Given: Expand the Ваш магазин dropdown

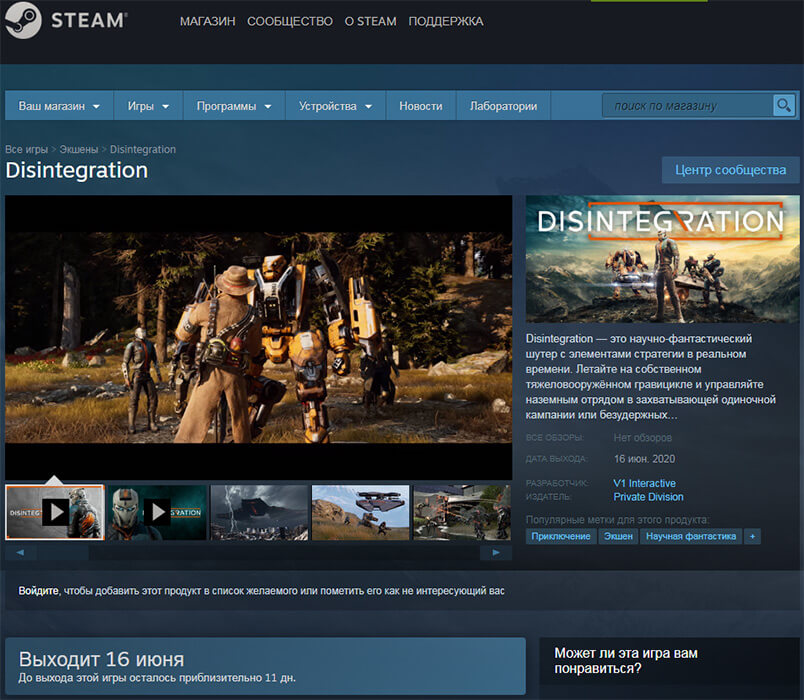Looking at the screenshot, I should 59,106.
